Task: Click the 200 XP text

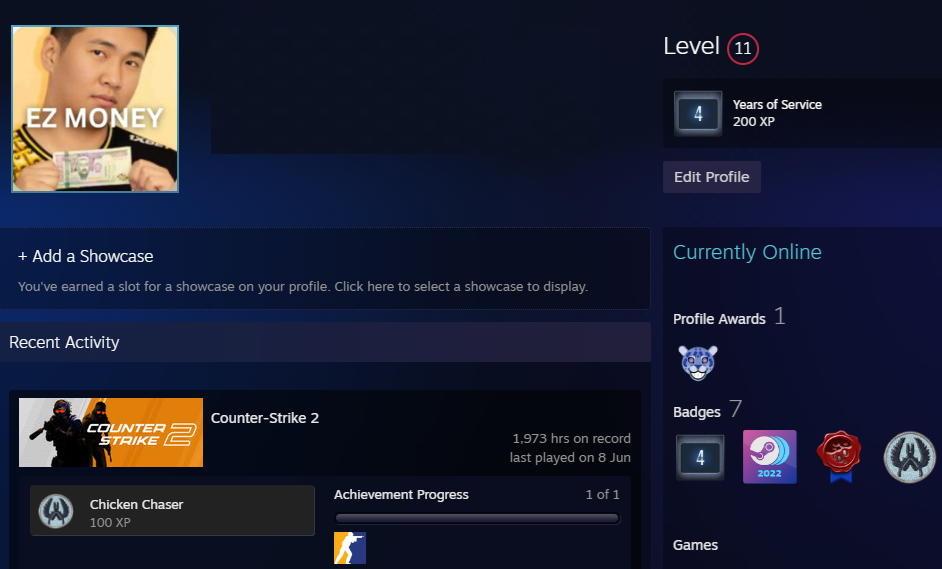Action: point(753,121)
